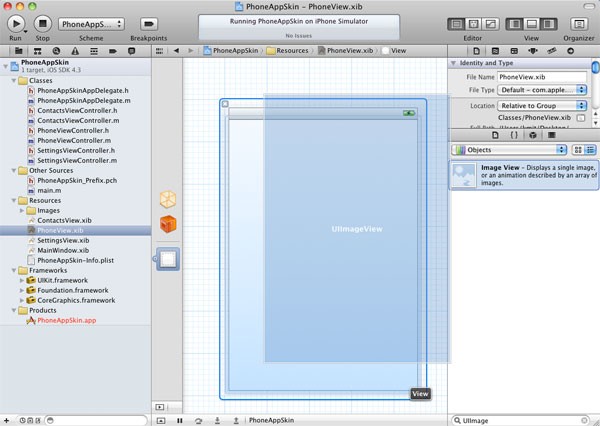
Task: Open the Organizer window
Action: click(x=579, y=24)
